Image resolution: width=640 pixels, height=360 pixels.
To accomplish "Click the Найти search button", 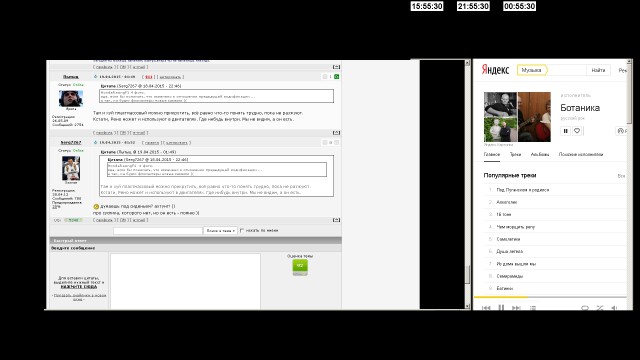I will 598,70.
